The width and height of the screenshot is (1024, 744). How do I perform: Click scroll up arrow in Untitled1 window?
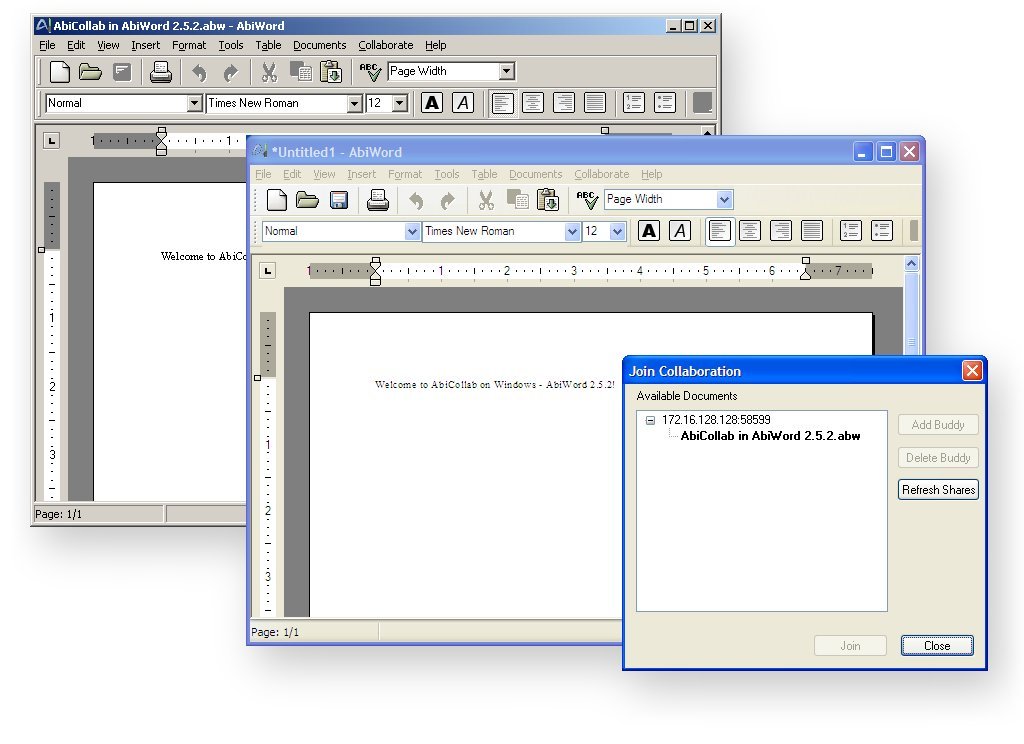912,264
